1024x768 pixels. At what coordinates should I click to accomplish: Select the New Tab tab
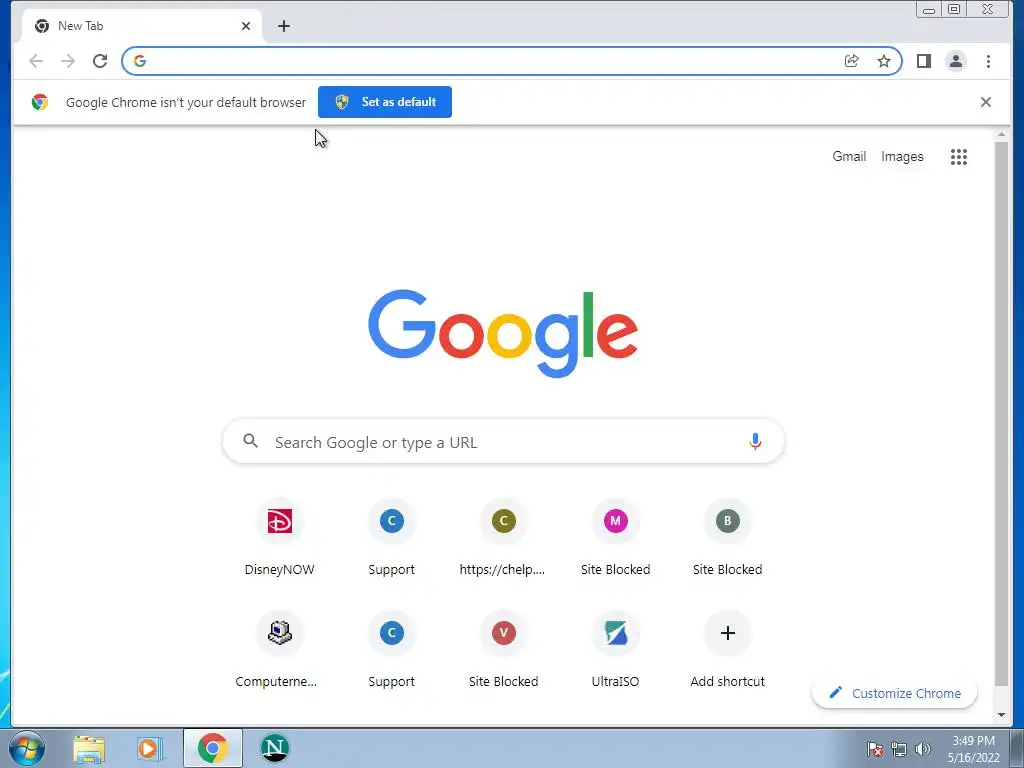click(140, 26)
